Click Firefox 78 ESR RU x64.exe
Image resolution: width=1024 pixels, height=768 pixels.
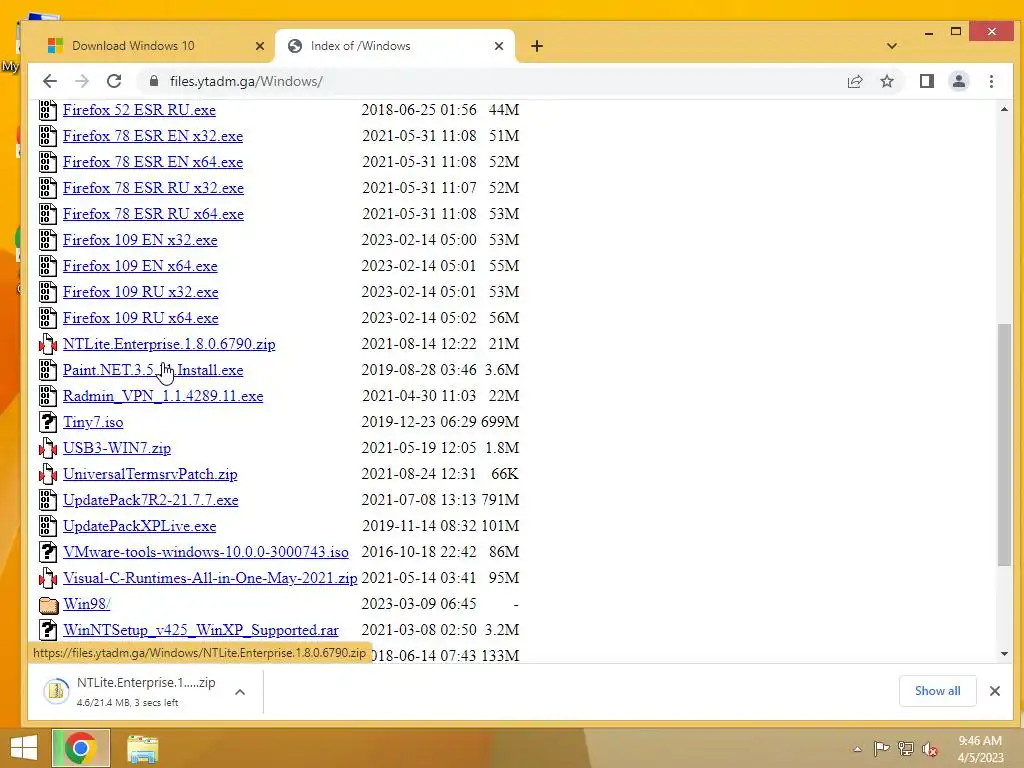[x=153, y=214]
